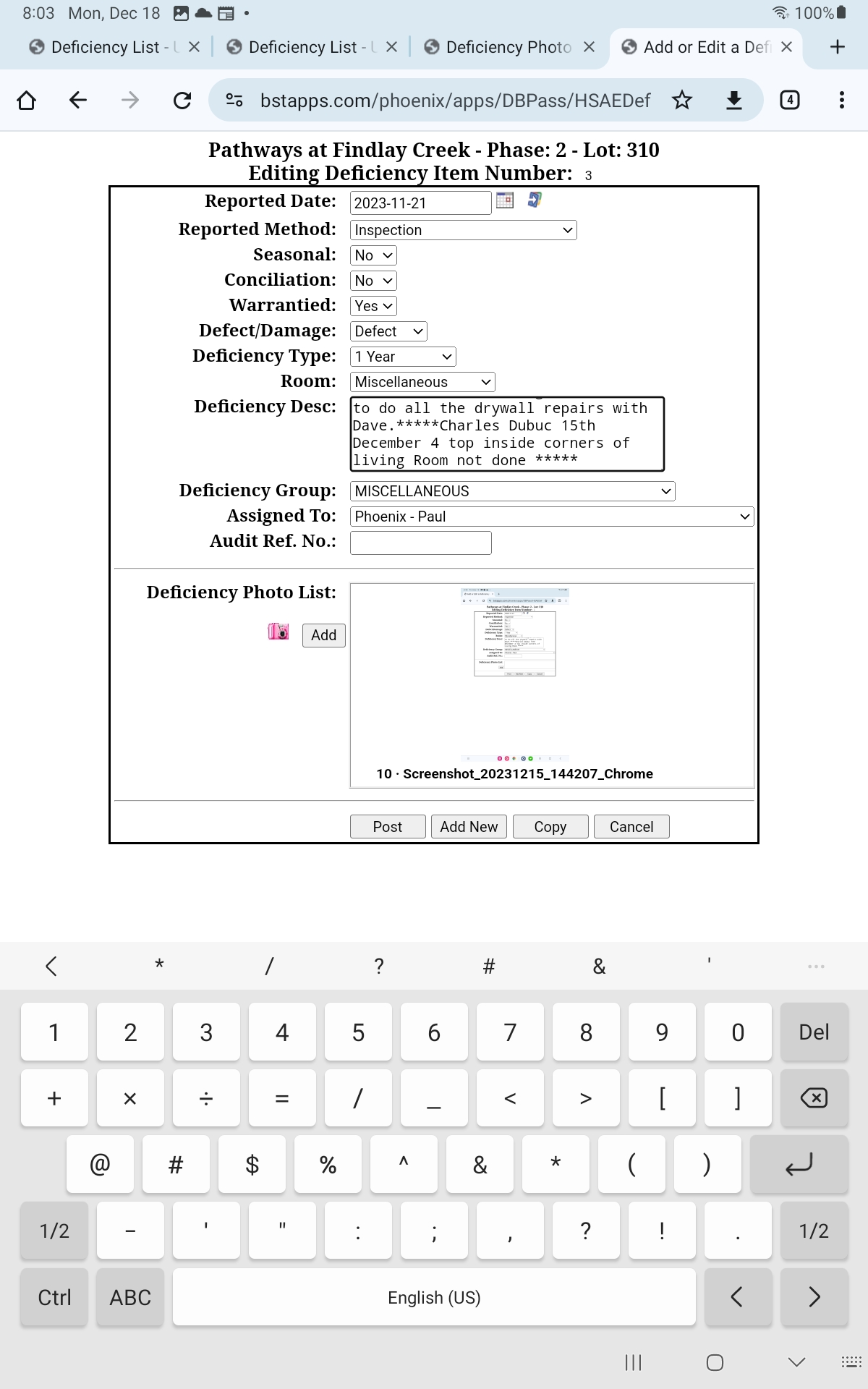Image resolution: width=868 pixels, height=1389 pixels.
Task: Navigate forward in browser
Action: pos(130,100)
